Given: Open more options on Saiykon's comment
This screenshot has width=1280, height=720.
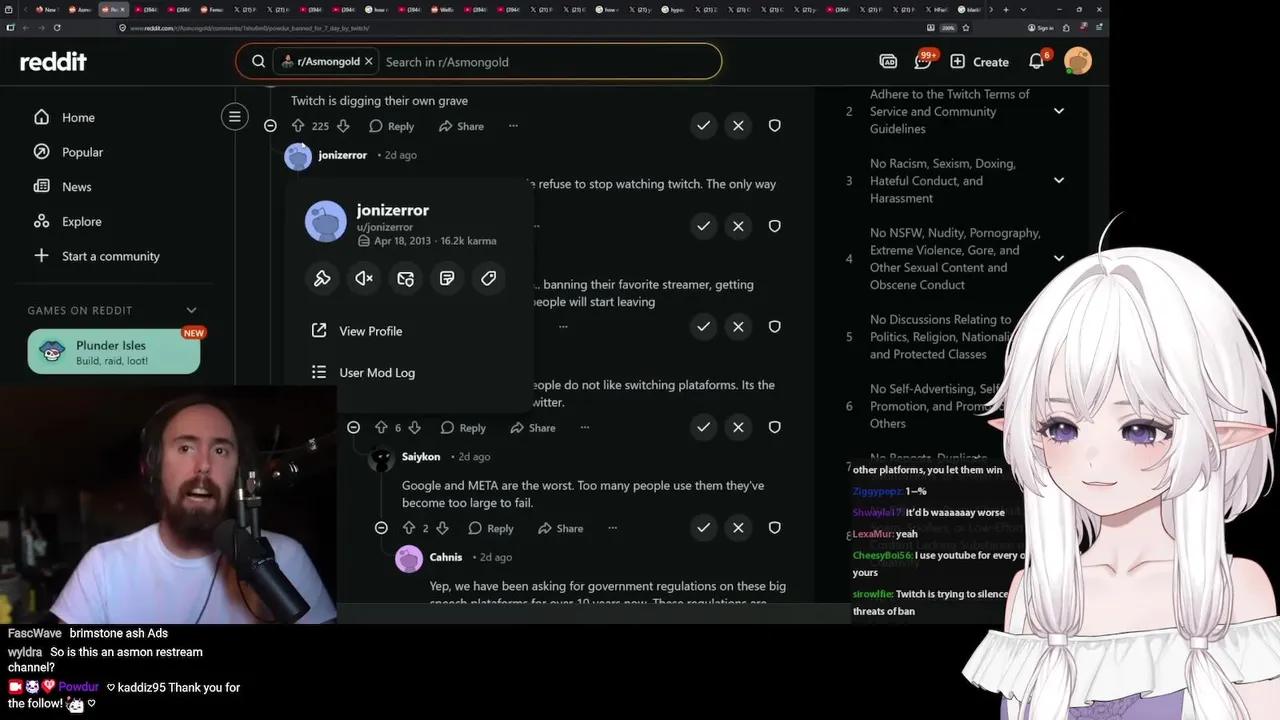Looking at the screenshot, I should coord(613,528).
